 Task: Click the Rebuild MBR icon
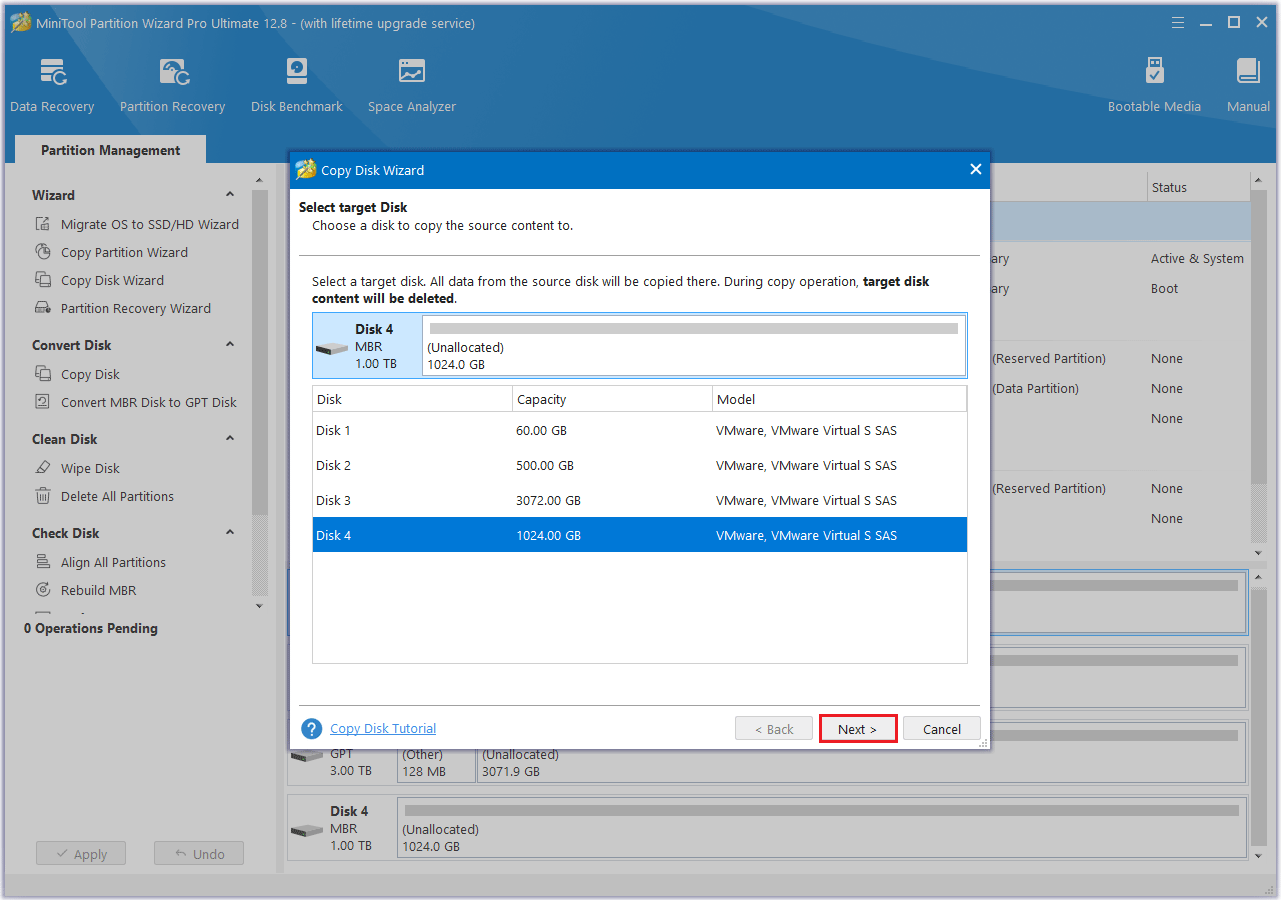point(43,590)
